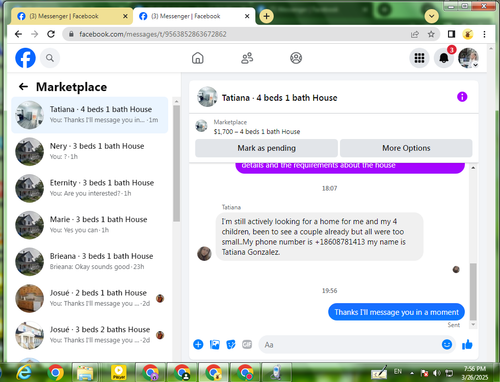The image size is (500, 382).
Task: Click the $1,700 – 4 beds 1 bath listing link
Action: click(x=257, y=131)
